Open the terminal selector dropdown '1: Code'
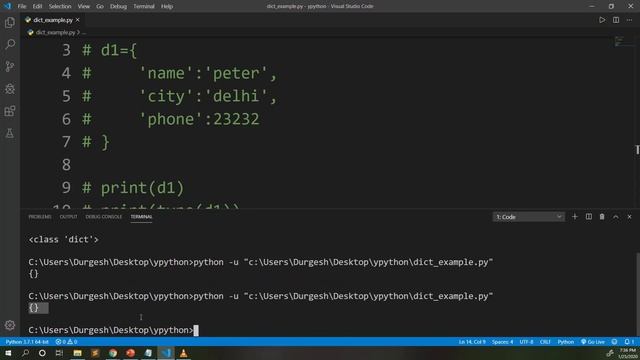This screenshot has width=640, height=360. click(x=529, y=217)
